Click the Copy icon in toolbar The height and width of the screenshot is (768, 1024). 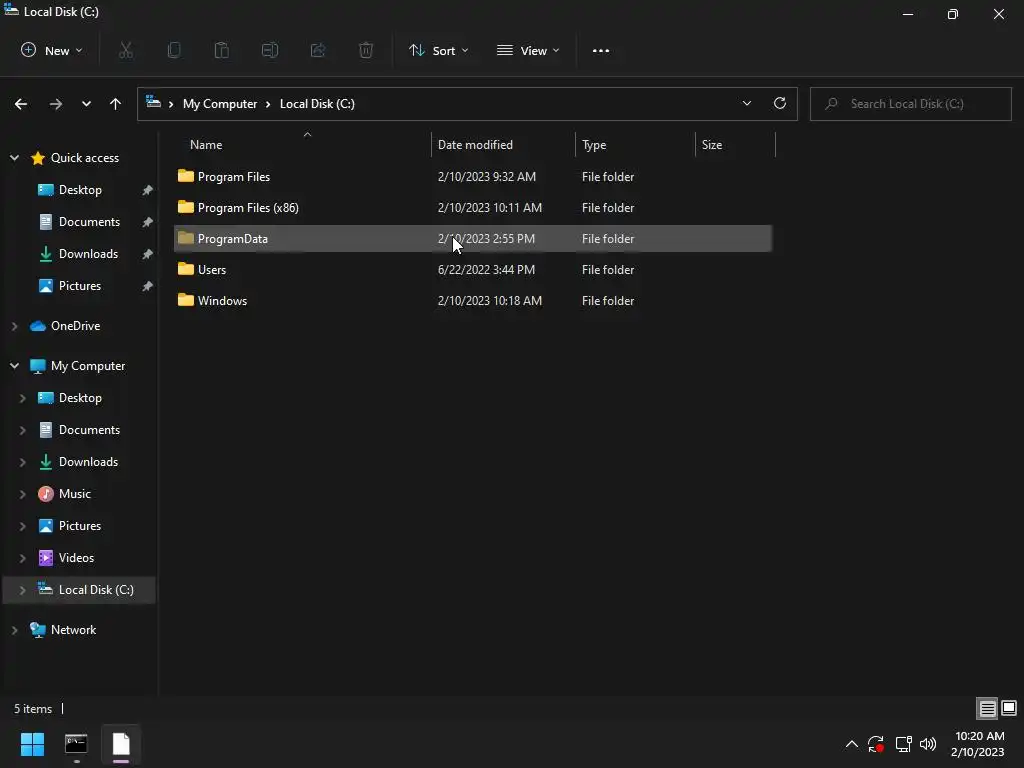click(174, 50)
